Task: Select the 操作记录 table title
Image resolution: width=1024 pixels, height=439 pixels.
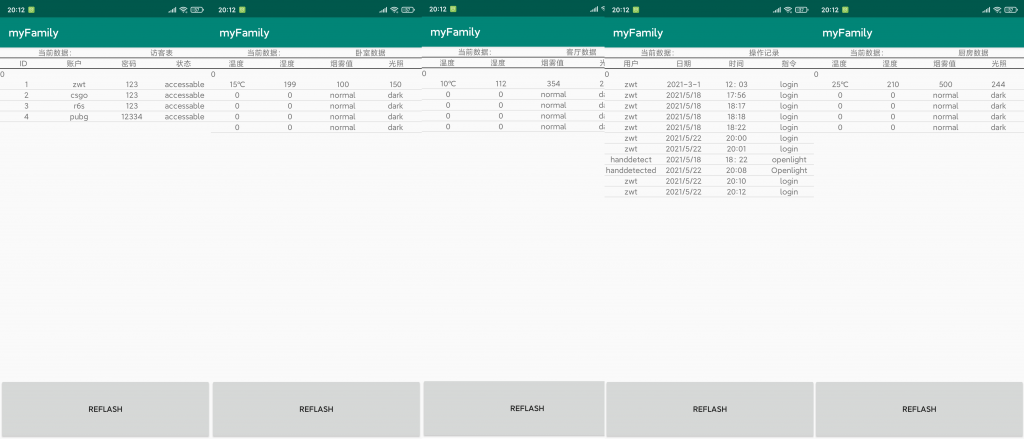Action: (x=763, y=53)
